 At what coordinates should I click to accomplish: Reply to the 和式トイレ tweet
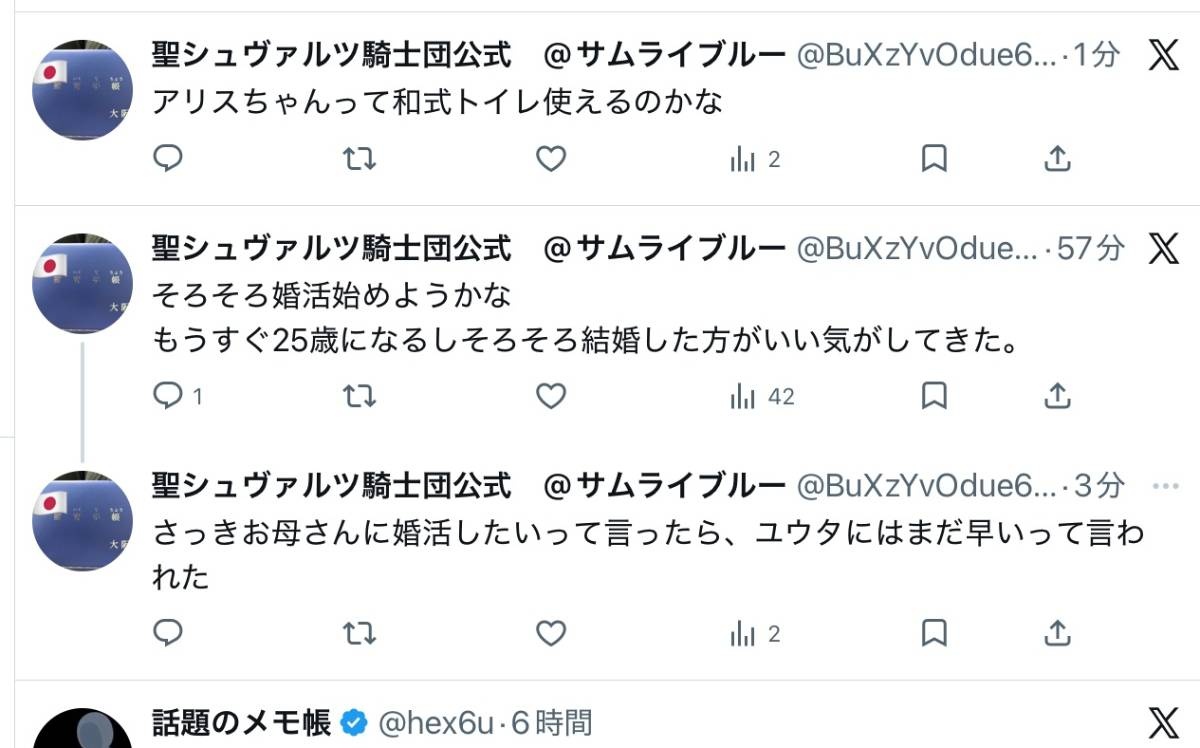168,159
